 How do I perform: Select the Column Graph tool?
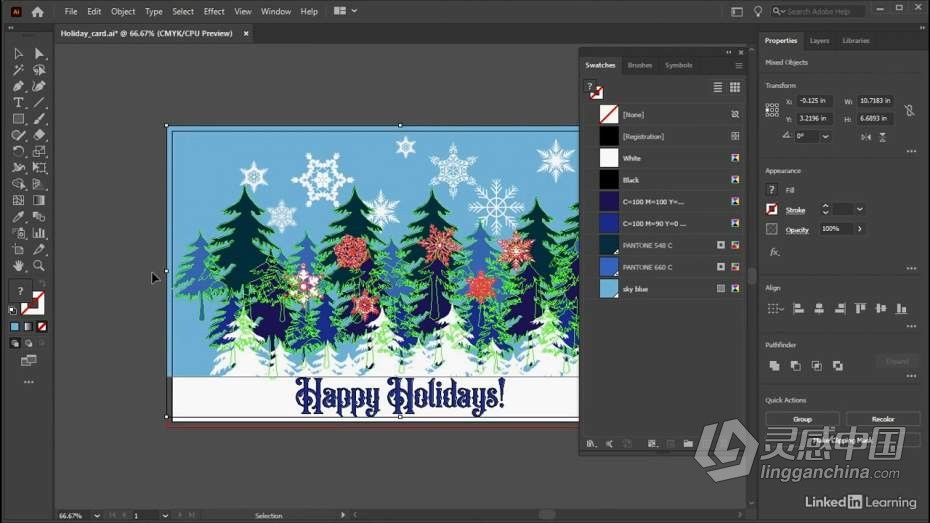(39, 233)
